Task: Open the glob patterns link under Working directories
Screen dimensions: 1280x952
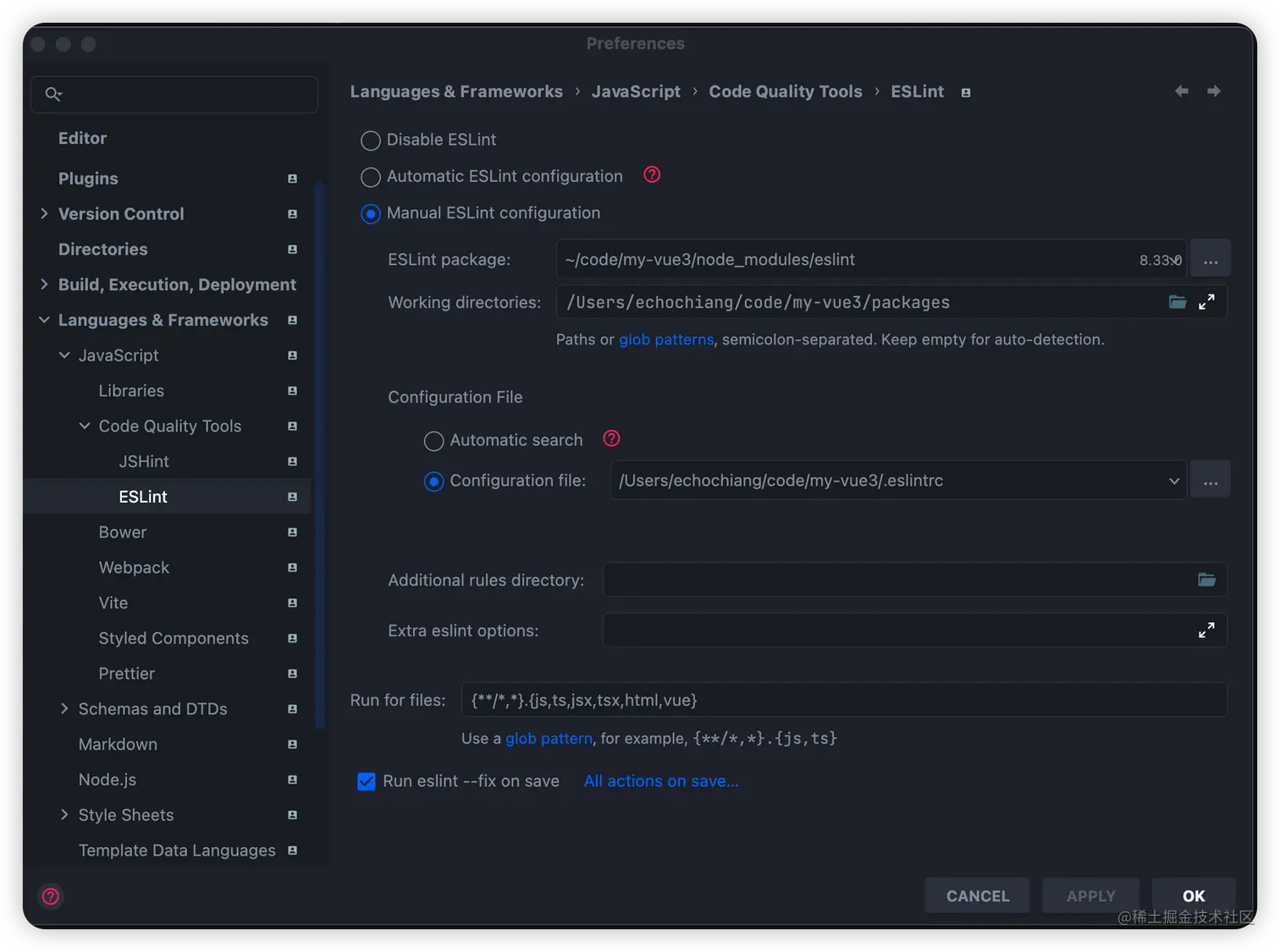Action: (x=666, y=339)
